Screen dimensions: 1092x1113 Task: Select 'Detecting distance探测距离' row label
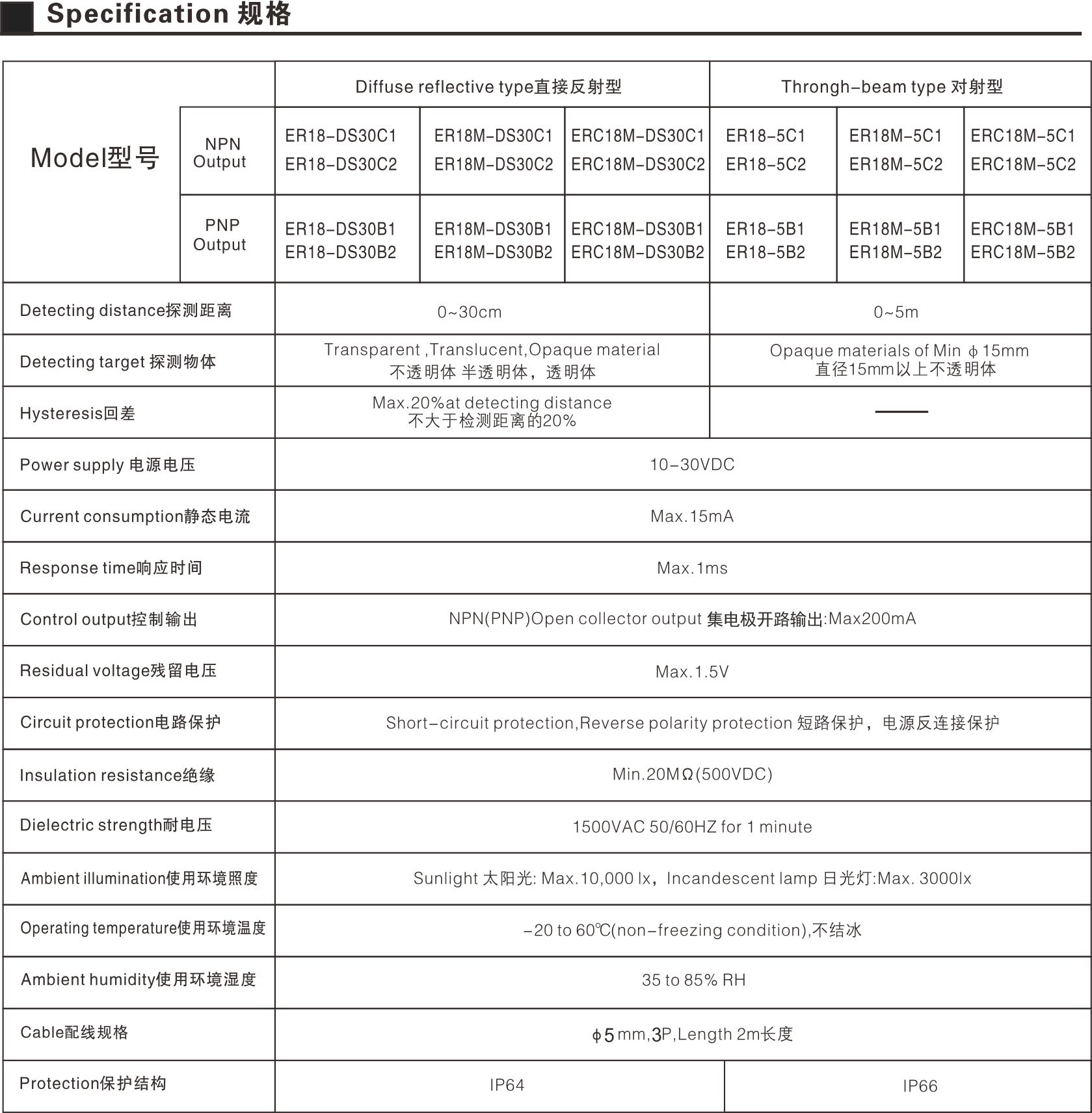126,310
